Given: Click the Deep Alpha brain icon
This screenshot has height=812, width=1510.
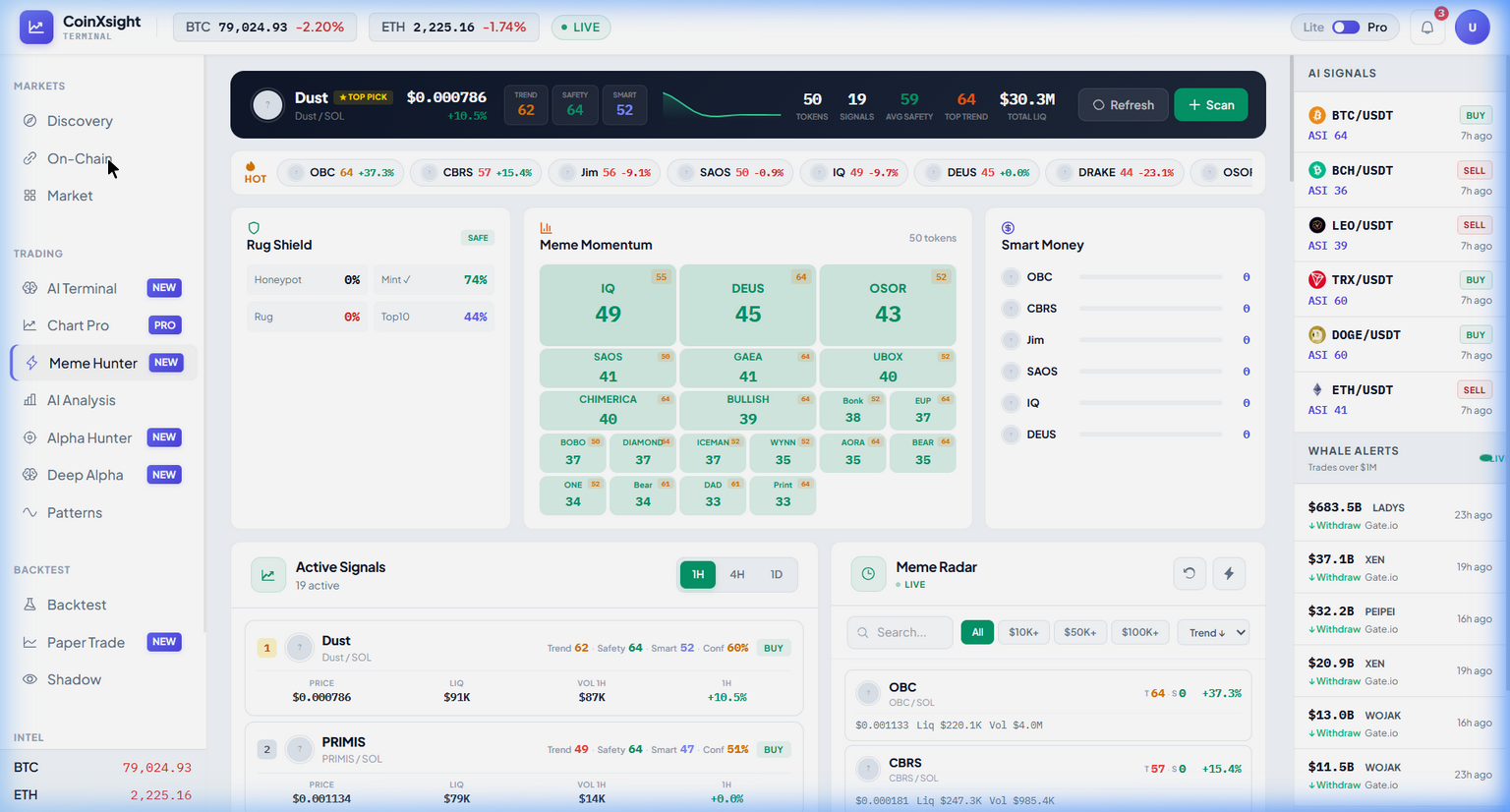Looking at the screenshot, I should [x=29, y=475].
